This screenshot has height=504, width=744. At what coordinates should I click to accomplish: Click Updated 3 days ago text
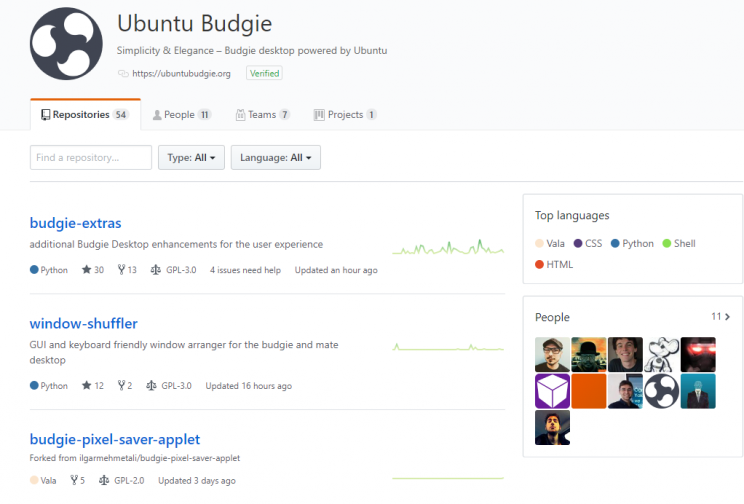pyautogui.click(x=196, y=481)
